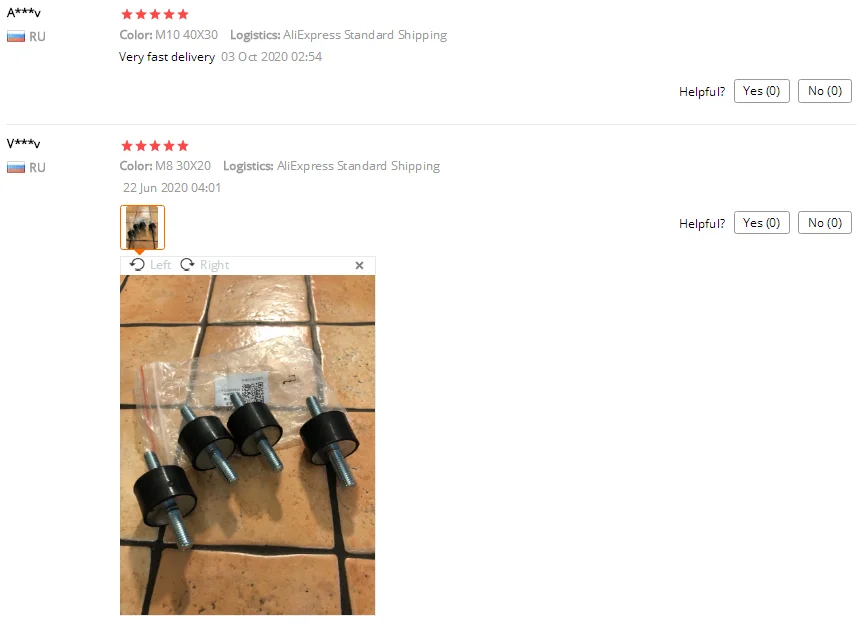This screenshot has width=866, height=631.
Task: Click the enlarged photo of rubber mounts
Action: pyautogui.click(x=247, y=445)
